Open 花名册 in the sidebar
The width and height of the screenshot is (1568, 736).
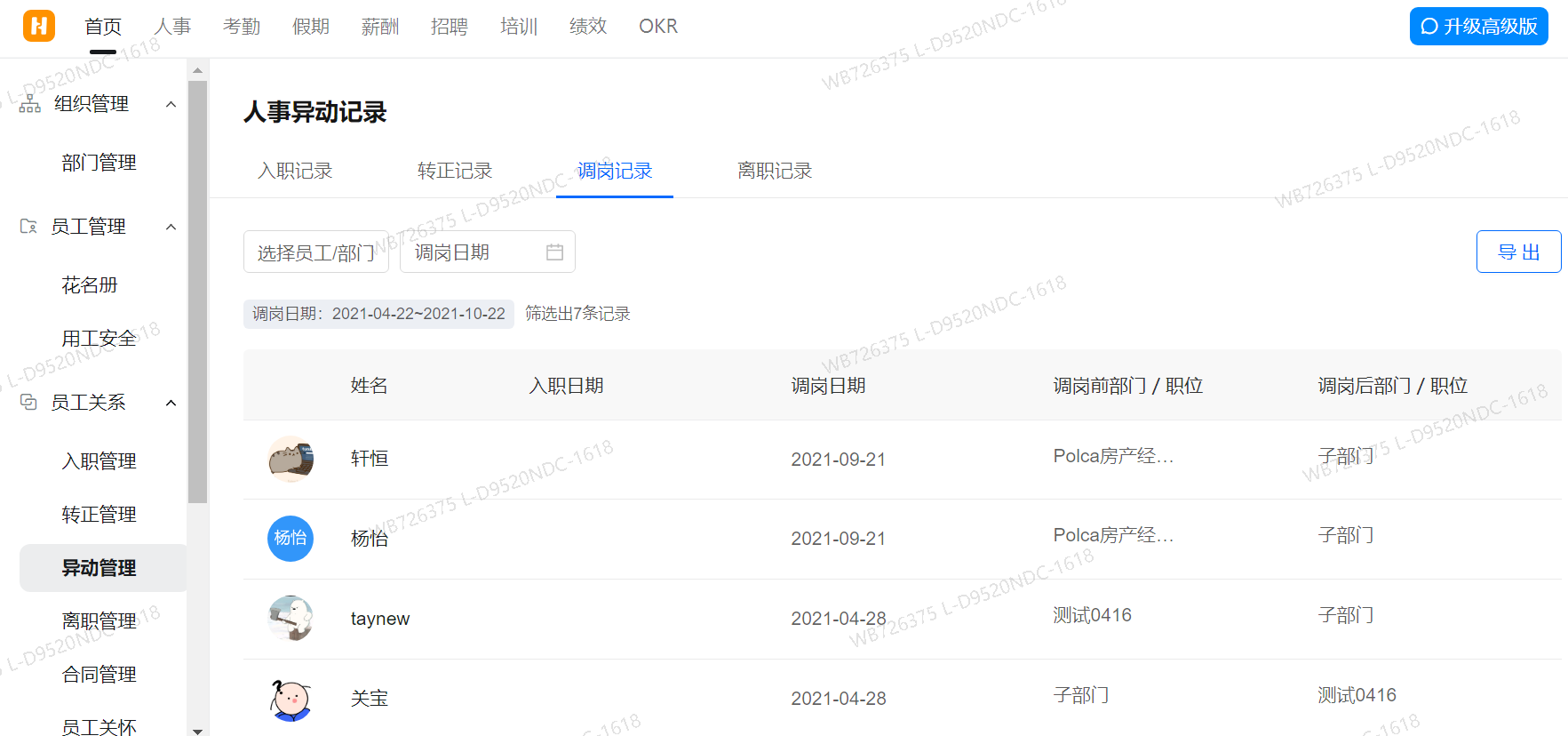90,285
